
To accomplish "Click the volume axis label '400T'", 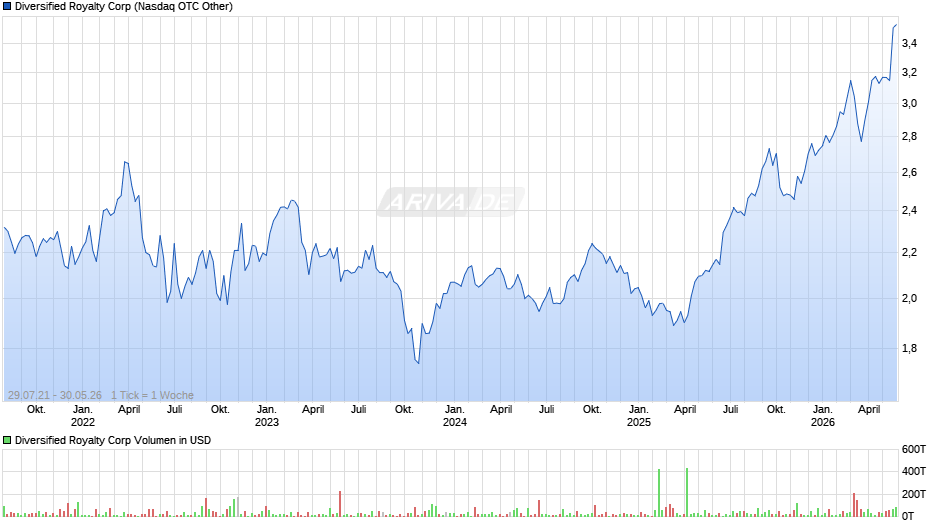I will (x=914, y=471).
